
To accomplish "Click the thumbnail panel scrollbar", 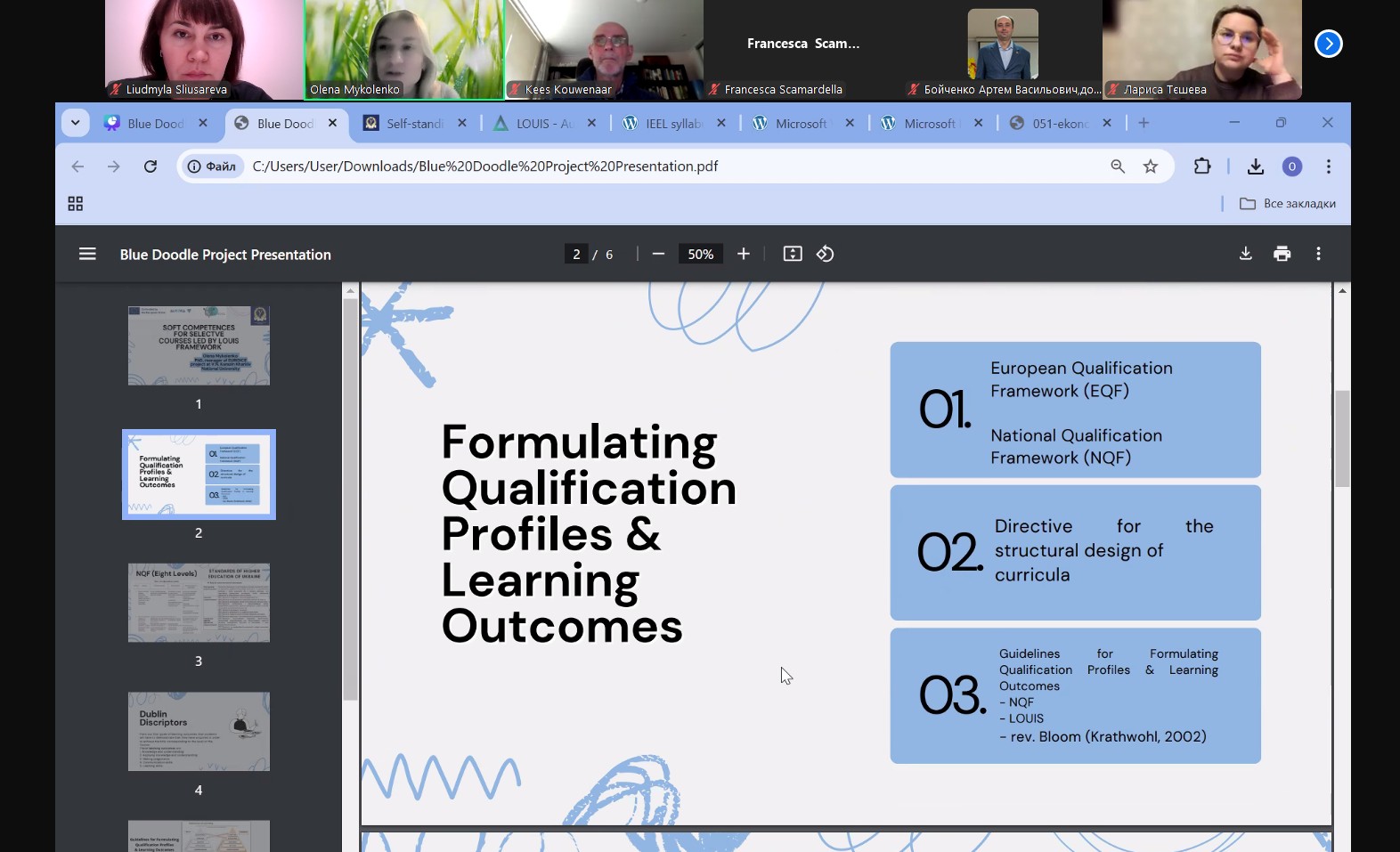I will click(x=351, y=499).
